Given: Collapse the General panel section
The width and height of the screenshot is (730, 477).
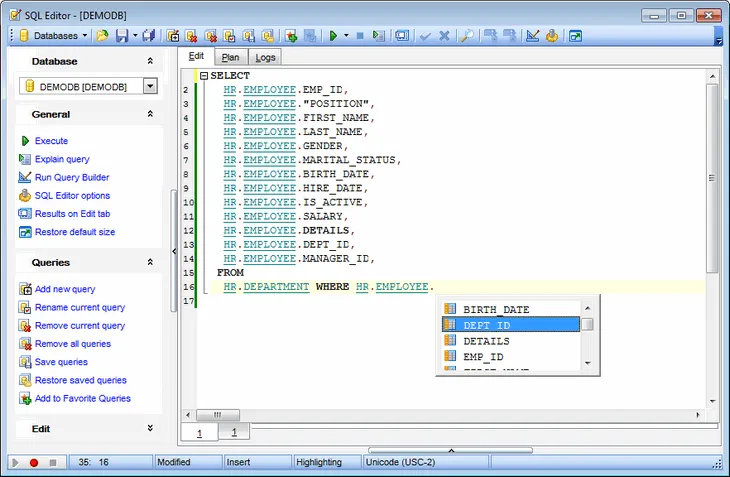Looking at the screenshot, I should coord(150,114).
